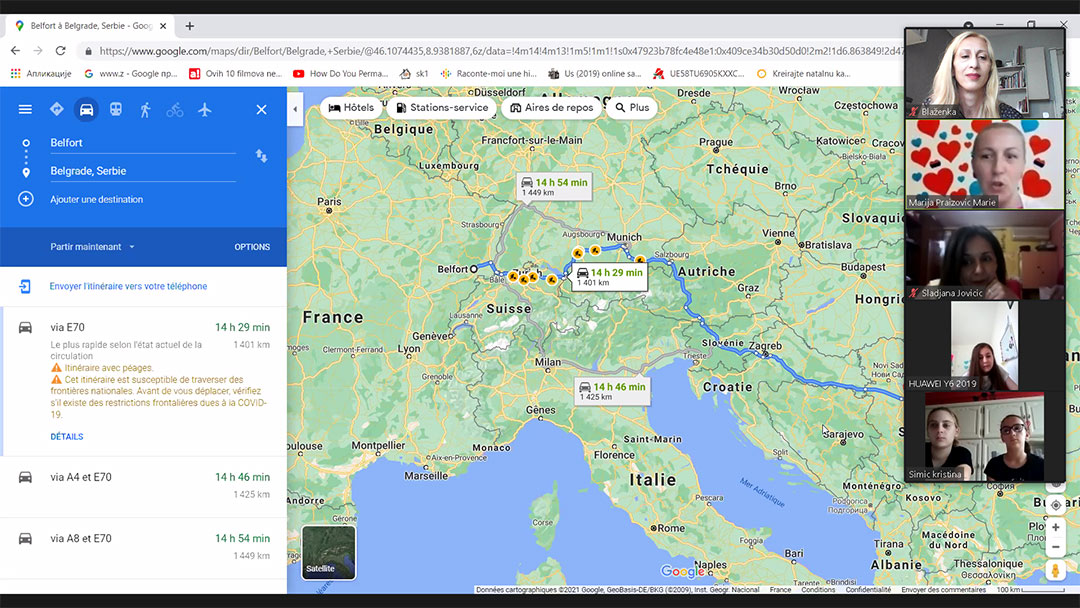Click the Conditions footer link
The image size is (1080, 608).
[818, 589]
